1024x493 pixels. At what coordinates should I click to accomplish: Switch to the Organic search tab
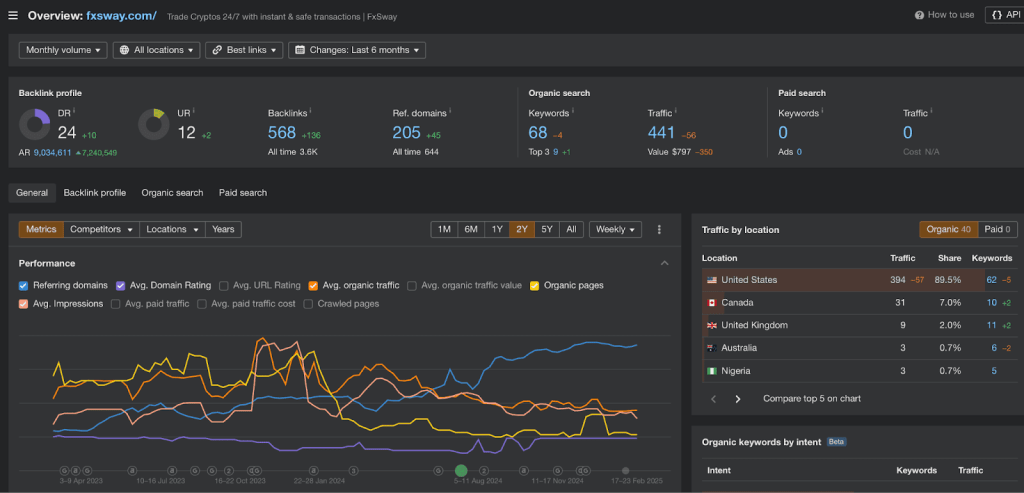[x=172, y=193]
